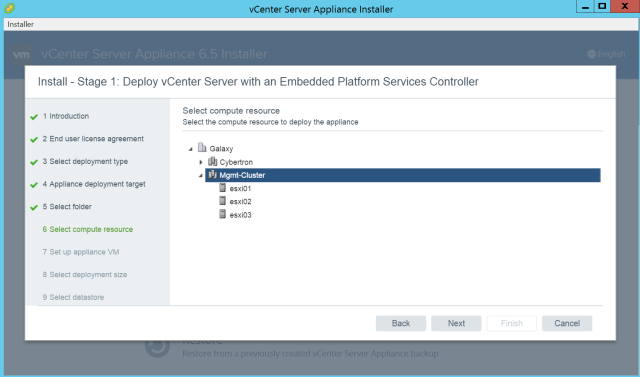Go to step 4 Appliance deployment target
This screenshot has width=640, height=377.
point(94,184)
